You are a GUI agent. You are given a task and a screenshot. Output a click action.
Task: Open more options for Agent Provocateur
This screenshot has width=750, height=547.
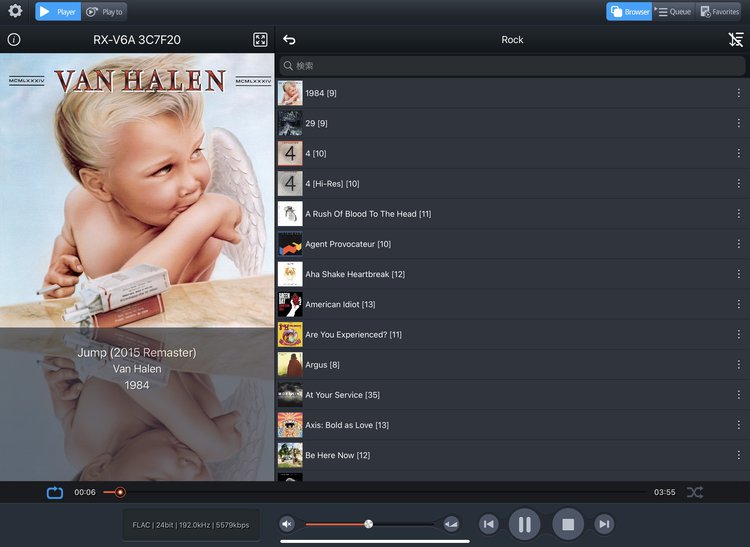pyautogui.click(x=739, y=243)
